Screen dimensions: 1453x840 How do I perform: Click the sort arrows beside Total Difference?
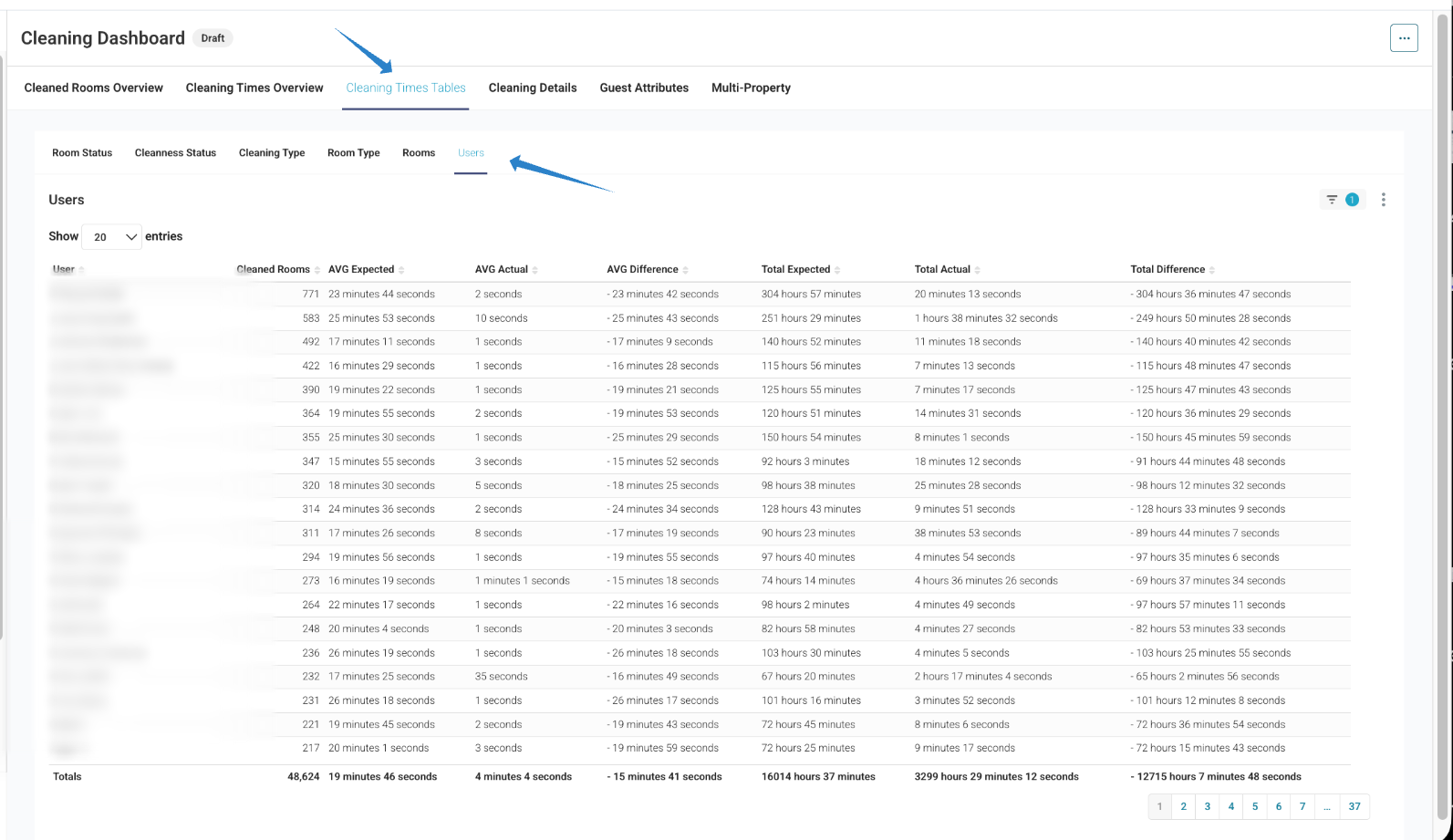click(x=1212, y=270)
